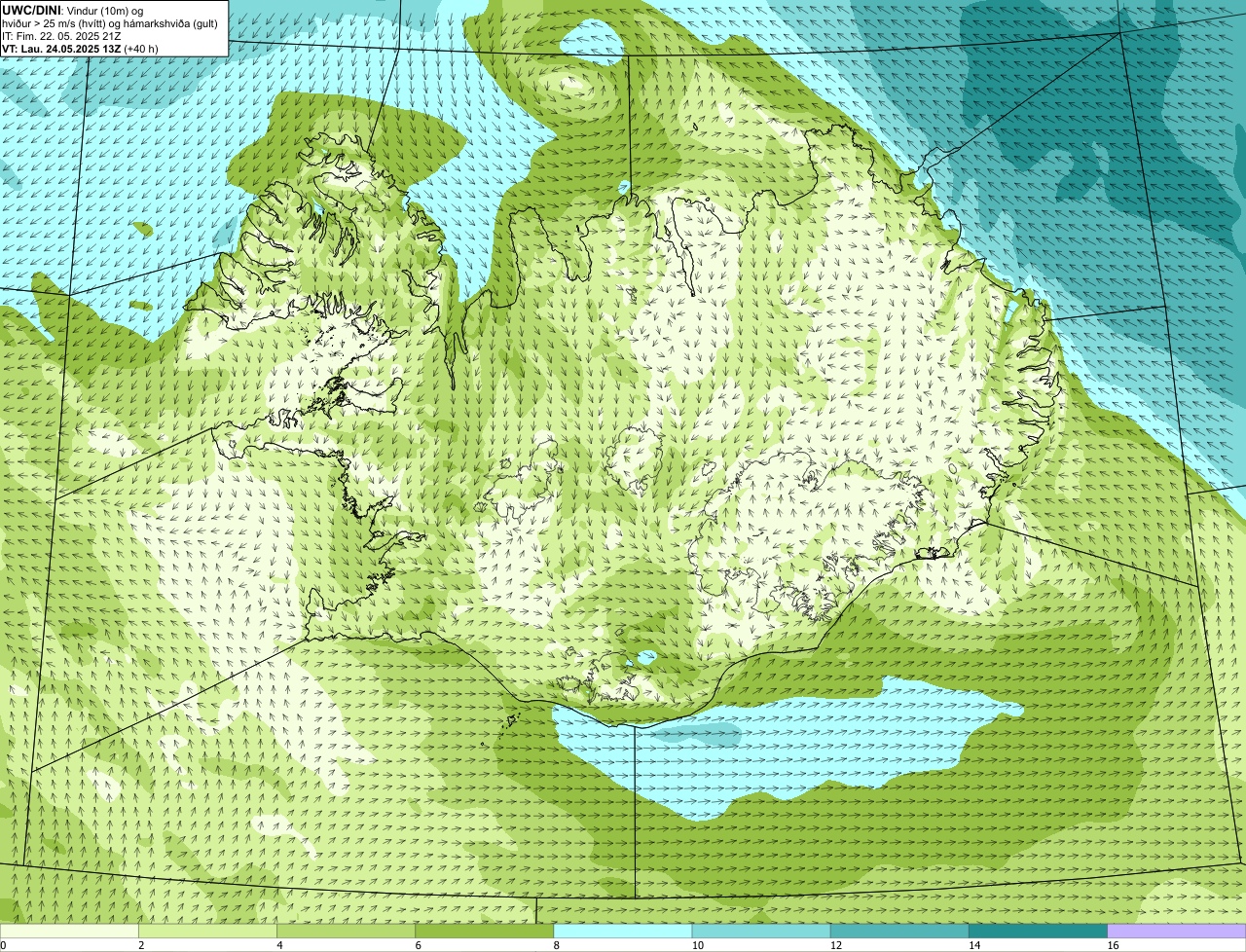Click the "12" label on the color scale
The height and width of the screenshot is (952, 1246).
pyautogui.click(x=836, y=945)
